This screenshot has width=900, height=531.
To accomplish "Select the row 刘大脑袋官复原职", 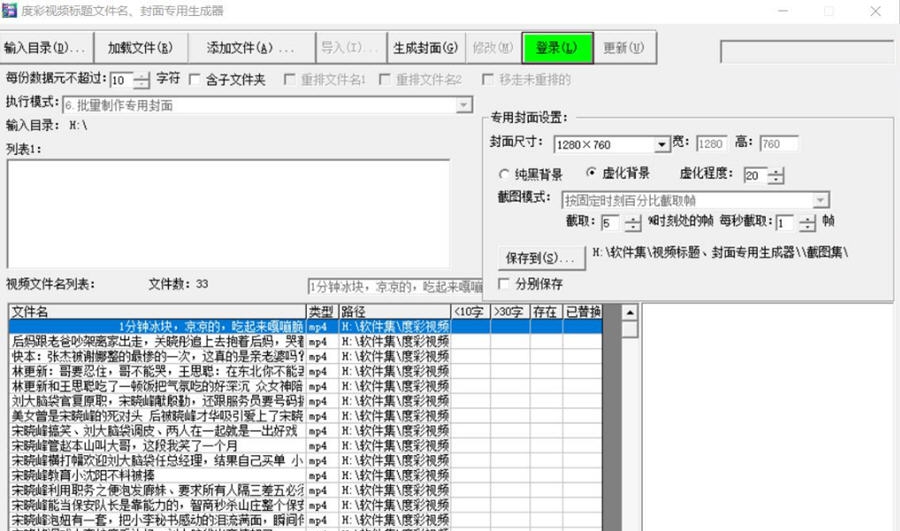I will (x=305, y=401).
